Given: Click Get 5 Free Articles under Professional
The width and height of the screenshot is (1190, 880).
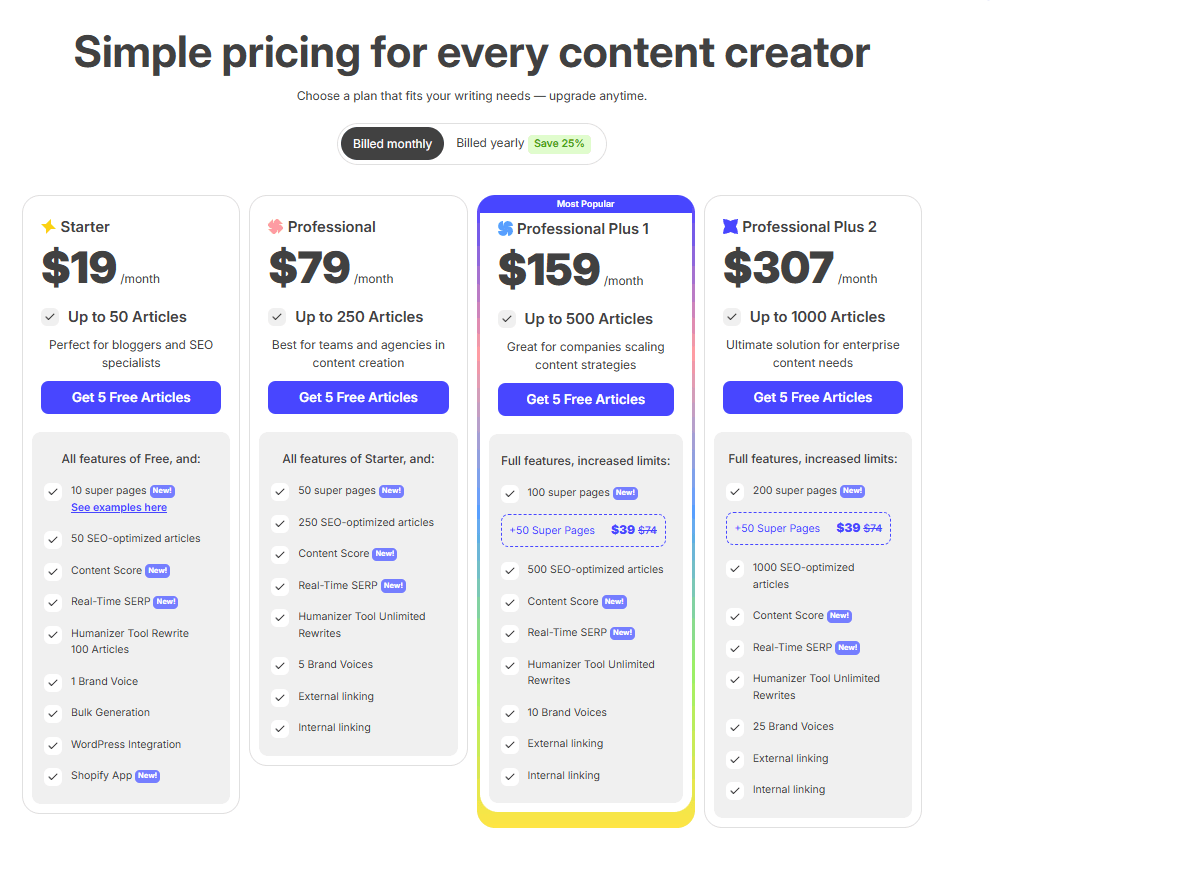Looking at the screenshot, I should coord(358,398).
